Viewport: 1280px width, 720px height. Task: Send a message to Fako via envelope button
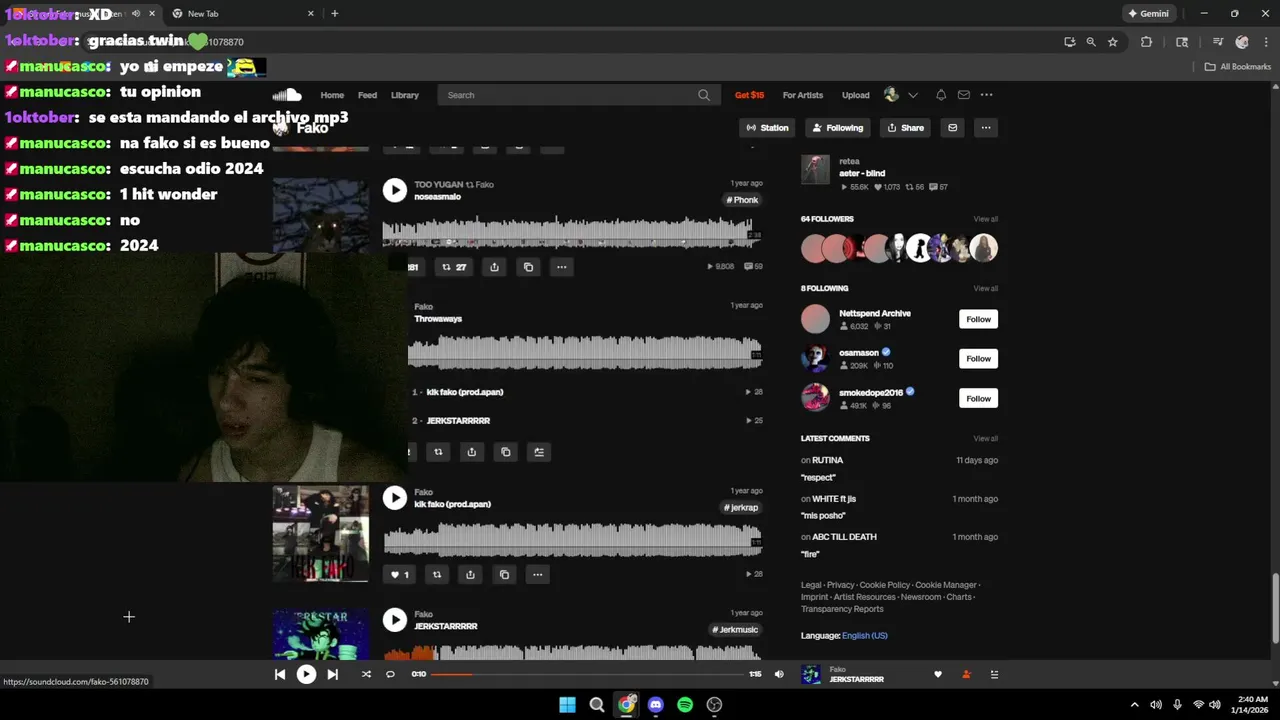952,128
